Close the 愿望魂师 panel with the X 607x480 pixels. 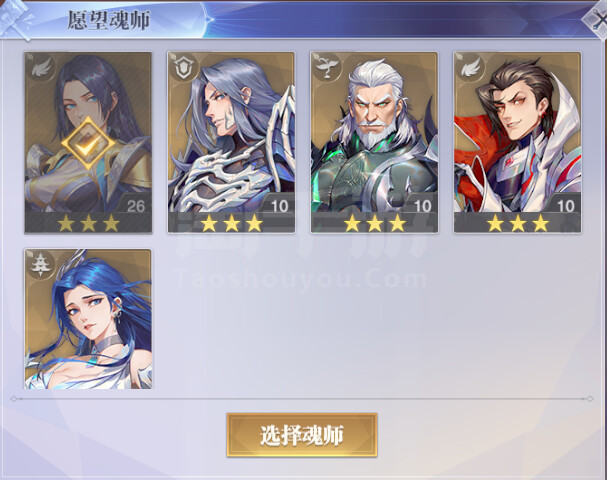(596, 19)
